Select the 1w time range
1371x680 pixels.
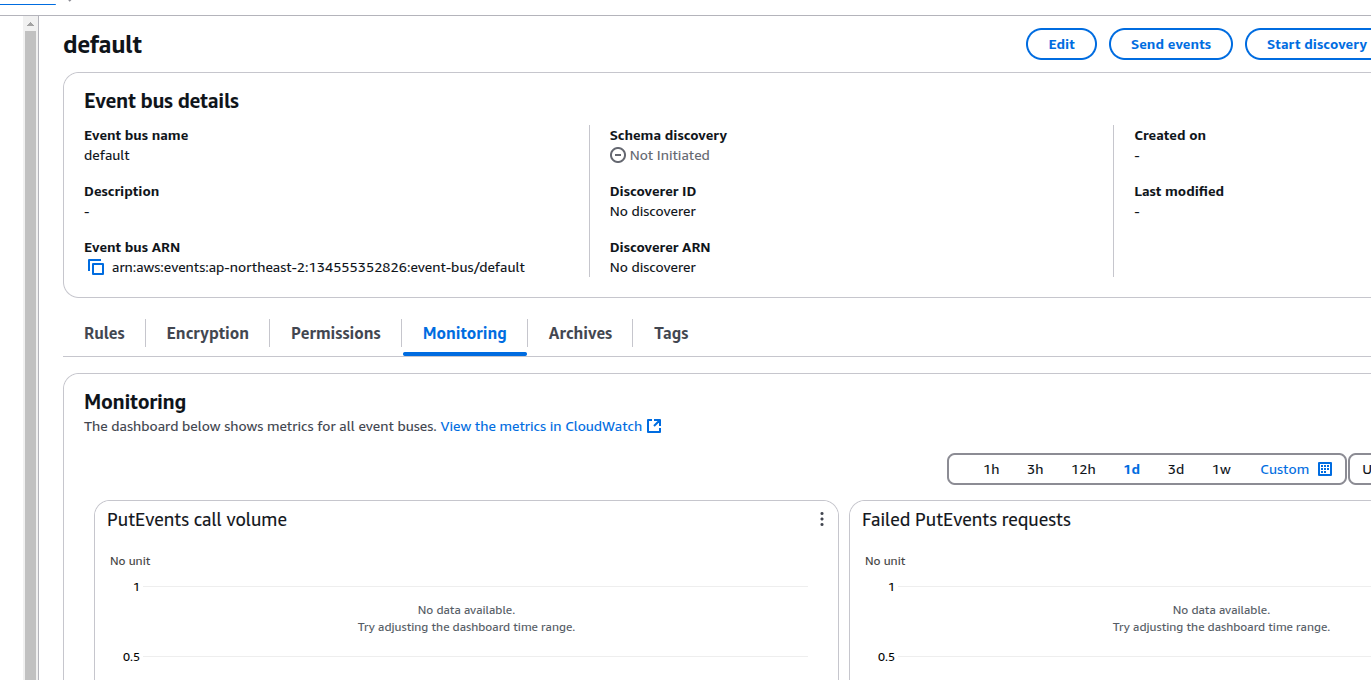point(1221,469)
